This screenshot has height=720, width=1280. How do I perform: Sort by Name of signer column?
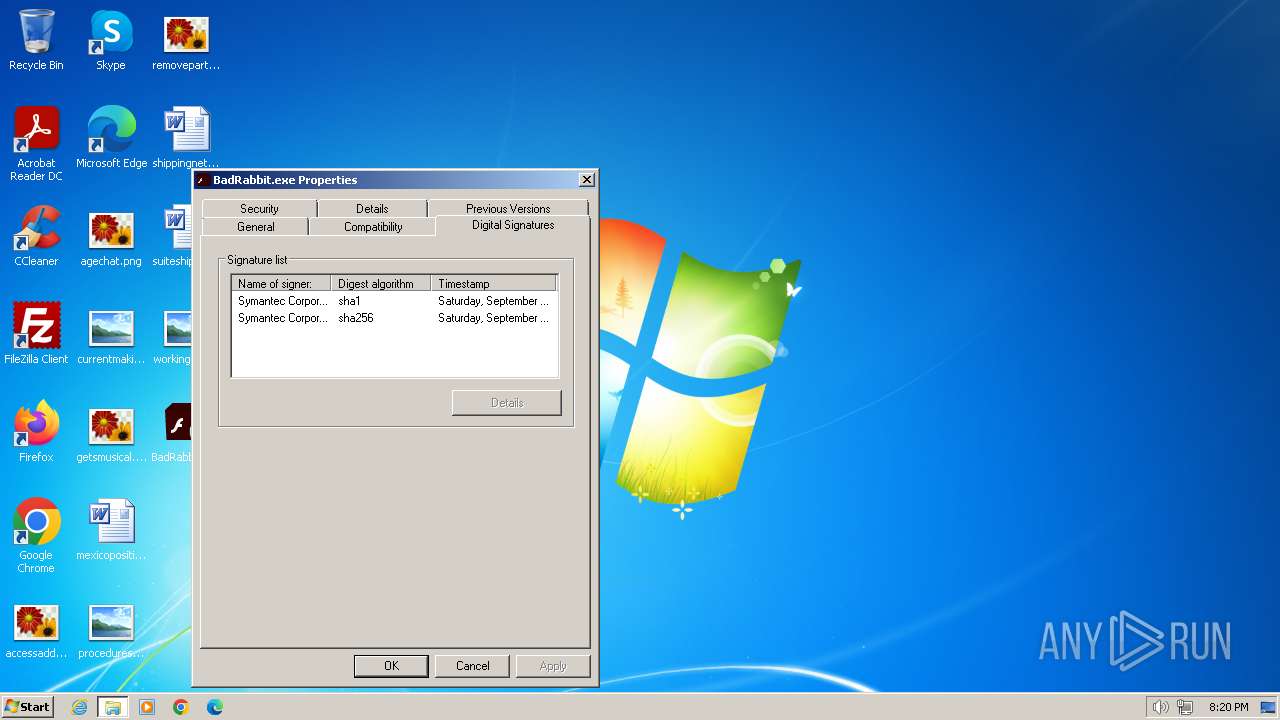click(x=281, y=283)
